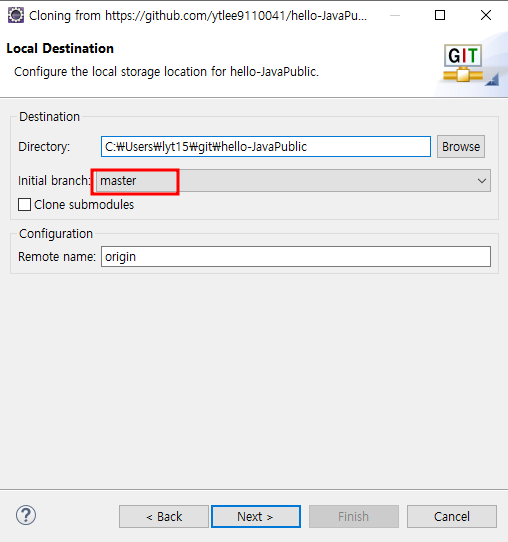Click the Directory label
This screenshot has height=542, width=508.
point(44,147)
